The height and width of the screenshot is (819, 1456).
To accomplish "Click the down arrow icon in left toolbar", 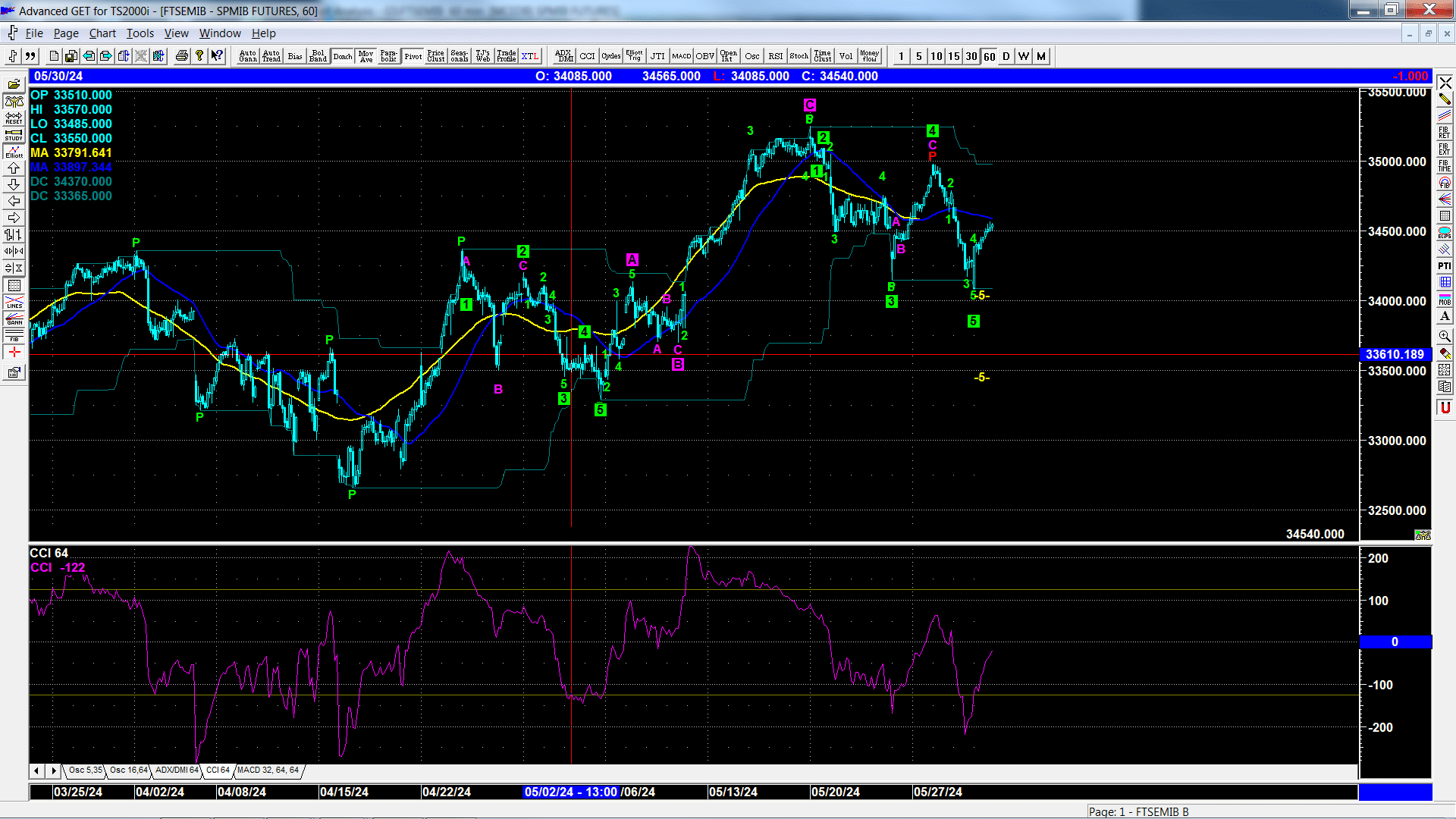I will [14, 184].
